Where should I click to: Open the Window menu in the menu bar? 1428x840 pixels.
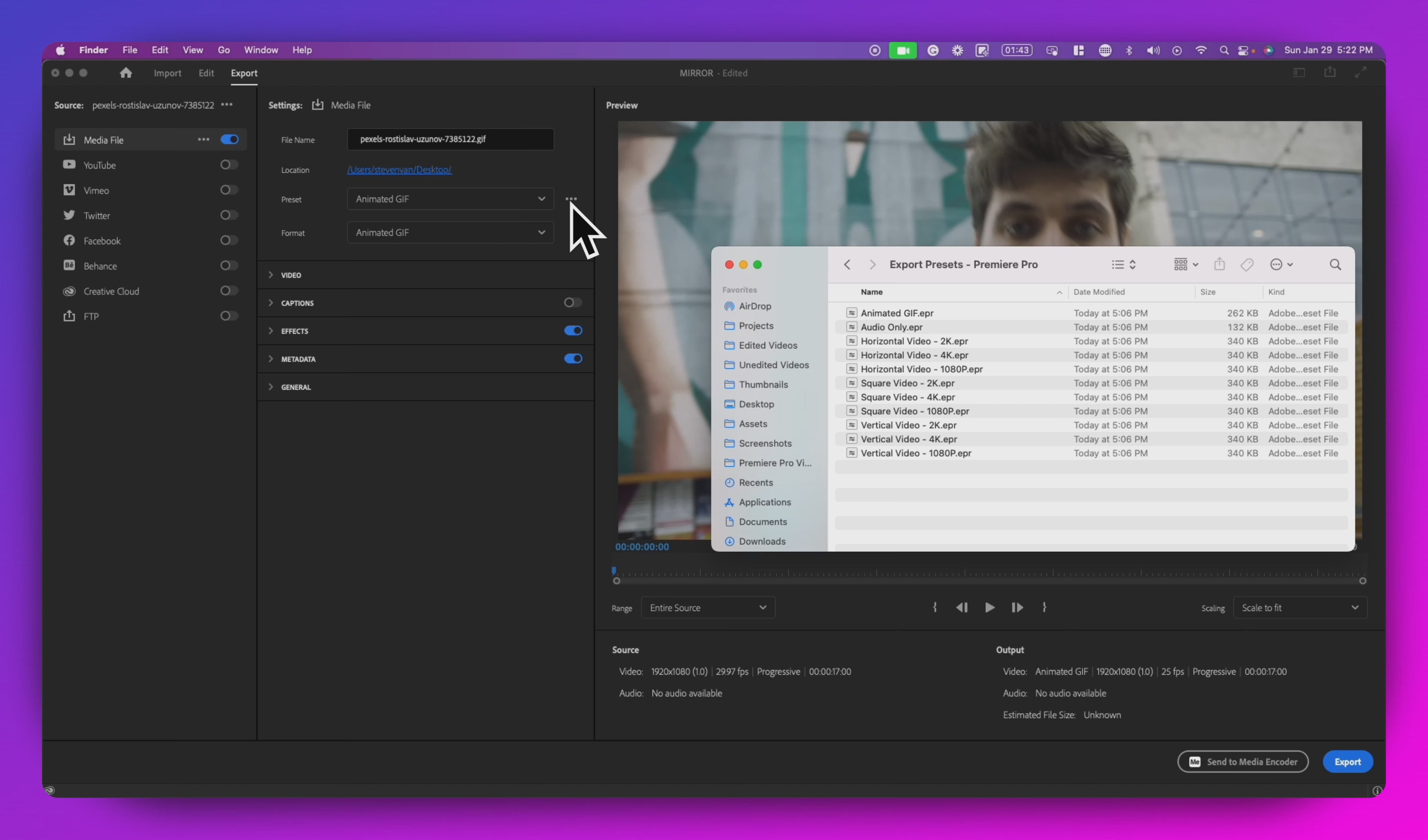click(261, 50)
